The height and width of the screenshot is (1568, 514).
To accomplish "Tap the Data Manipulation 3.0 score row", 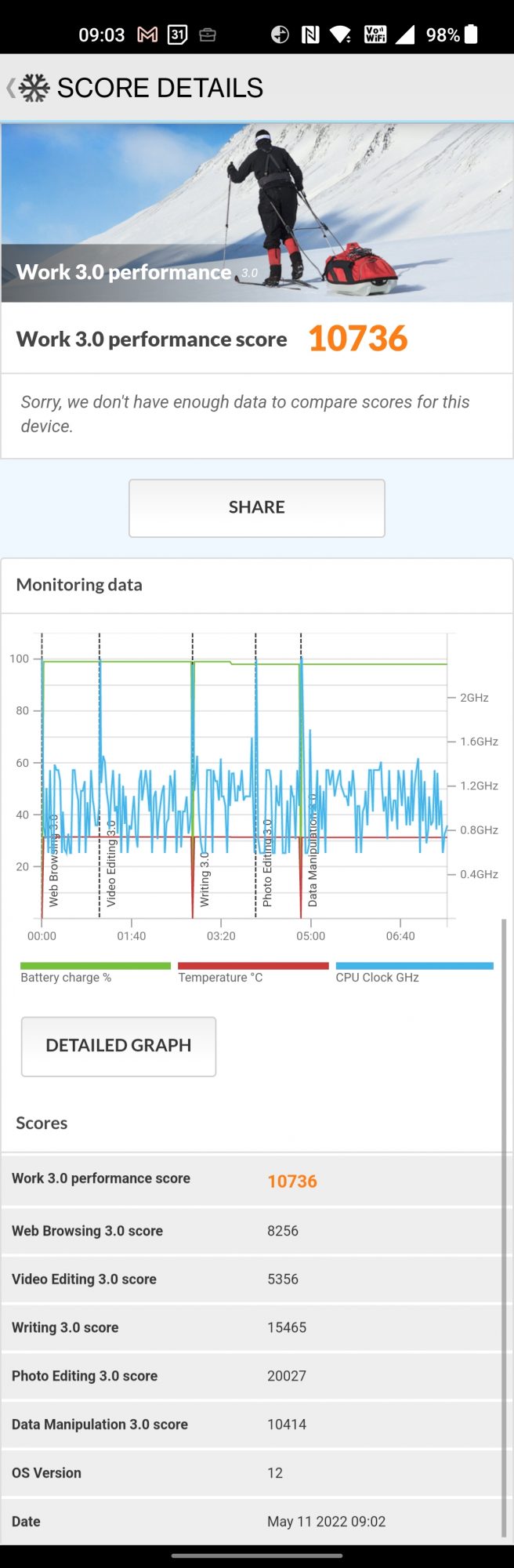I will tap(256, 1425).
